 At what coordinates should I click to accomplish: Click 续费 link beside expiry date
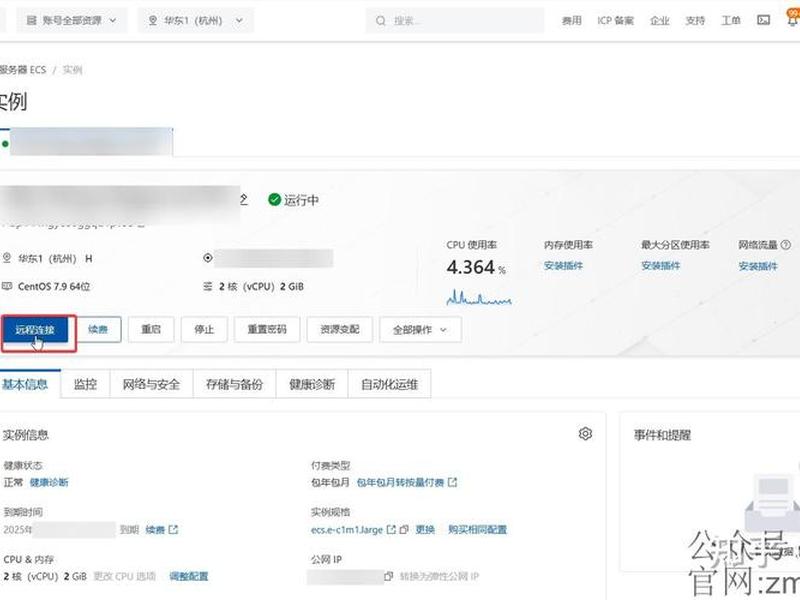[x=155, y=530]
